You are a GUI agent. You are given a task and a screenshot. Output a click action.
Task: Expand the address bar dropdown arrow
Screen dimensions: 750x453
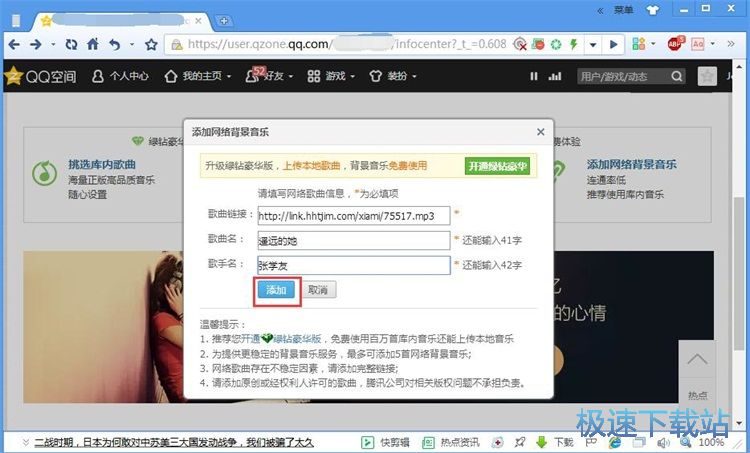(x=593, y=45)
